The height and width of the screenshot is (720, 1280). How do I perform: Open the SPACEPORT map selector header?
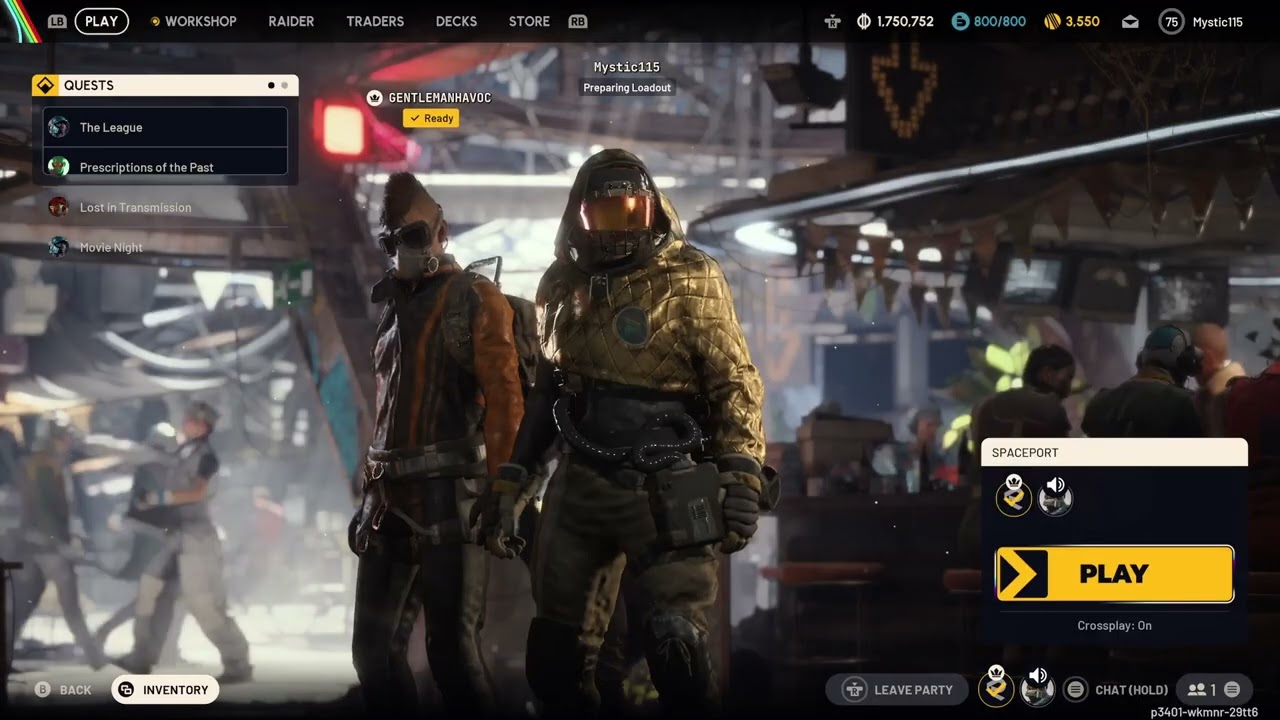1114,452
